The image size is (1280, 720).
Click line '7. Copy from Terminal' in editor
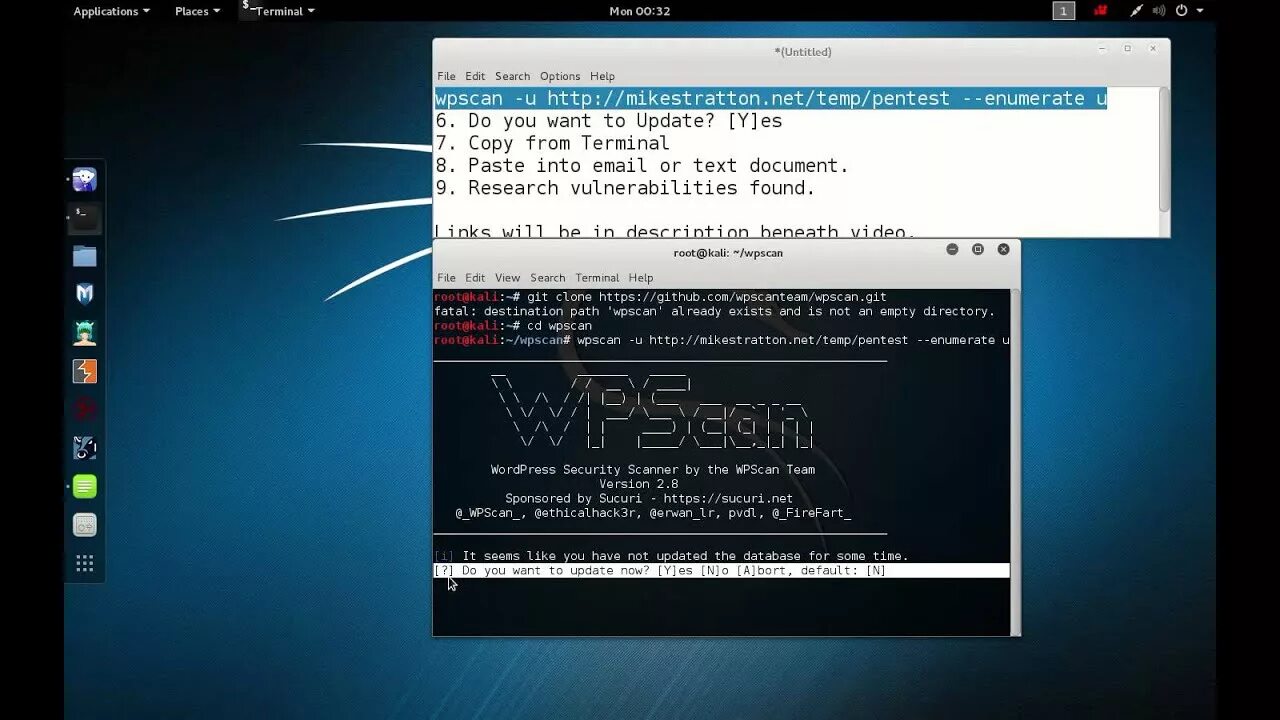coord(552,143)
